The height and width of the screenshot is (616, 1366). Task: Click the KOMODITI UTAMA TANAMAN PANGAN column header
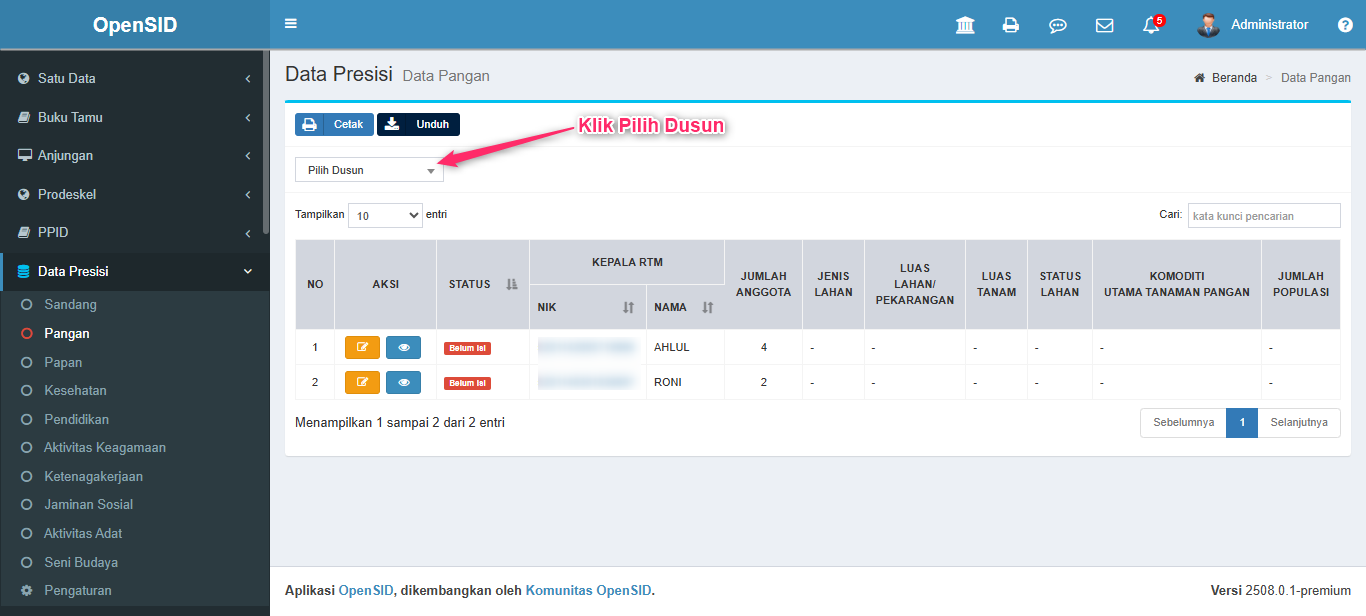(1176, 284)
